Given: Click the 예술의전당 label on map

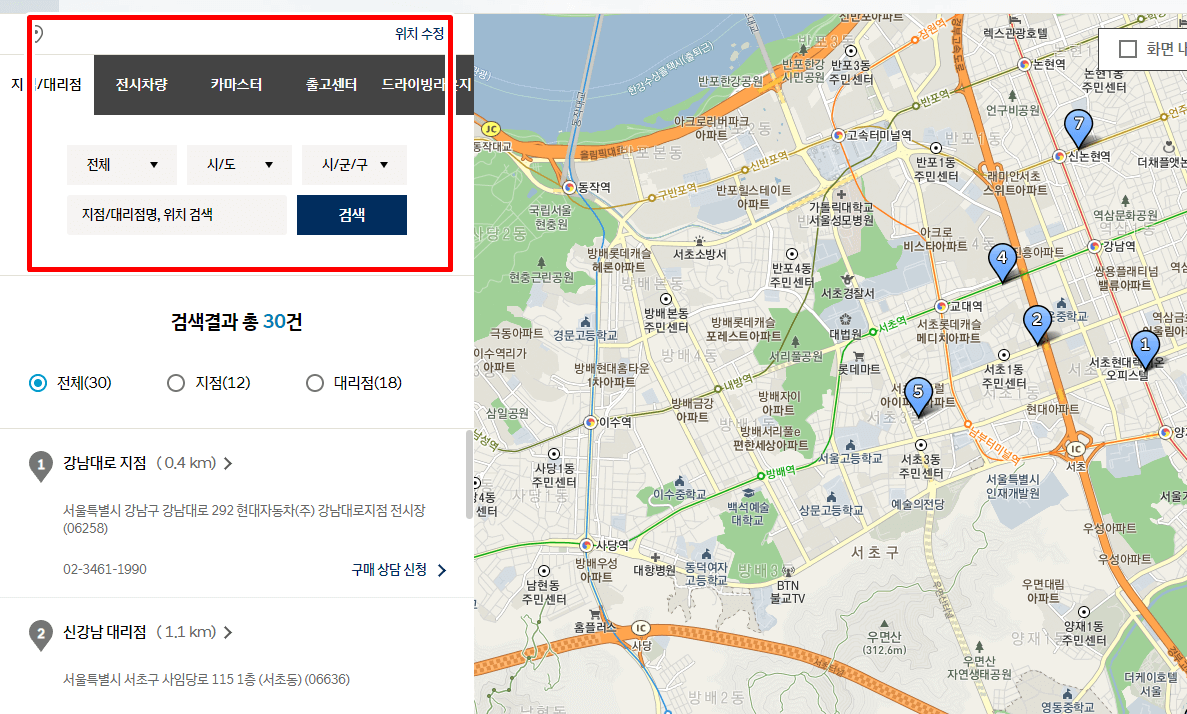Looking at the screenshot, I should [918, 504].
